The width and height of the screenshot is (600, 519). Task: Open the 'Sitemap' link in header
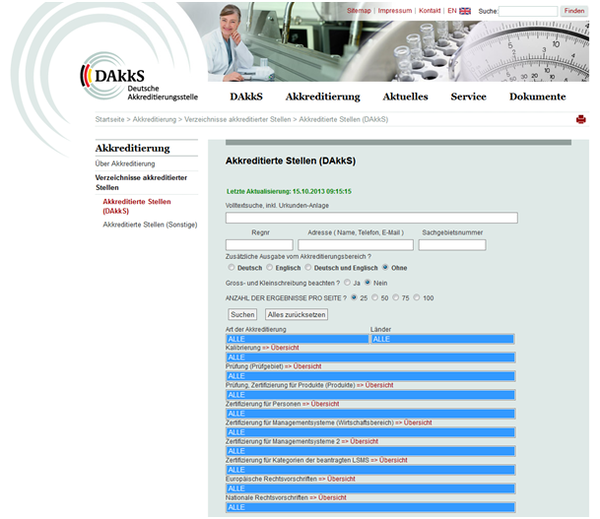(358, 11)
